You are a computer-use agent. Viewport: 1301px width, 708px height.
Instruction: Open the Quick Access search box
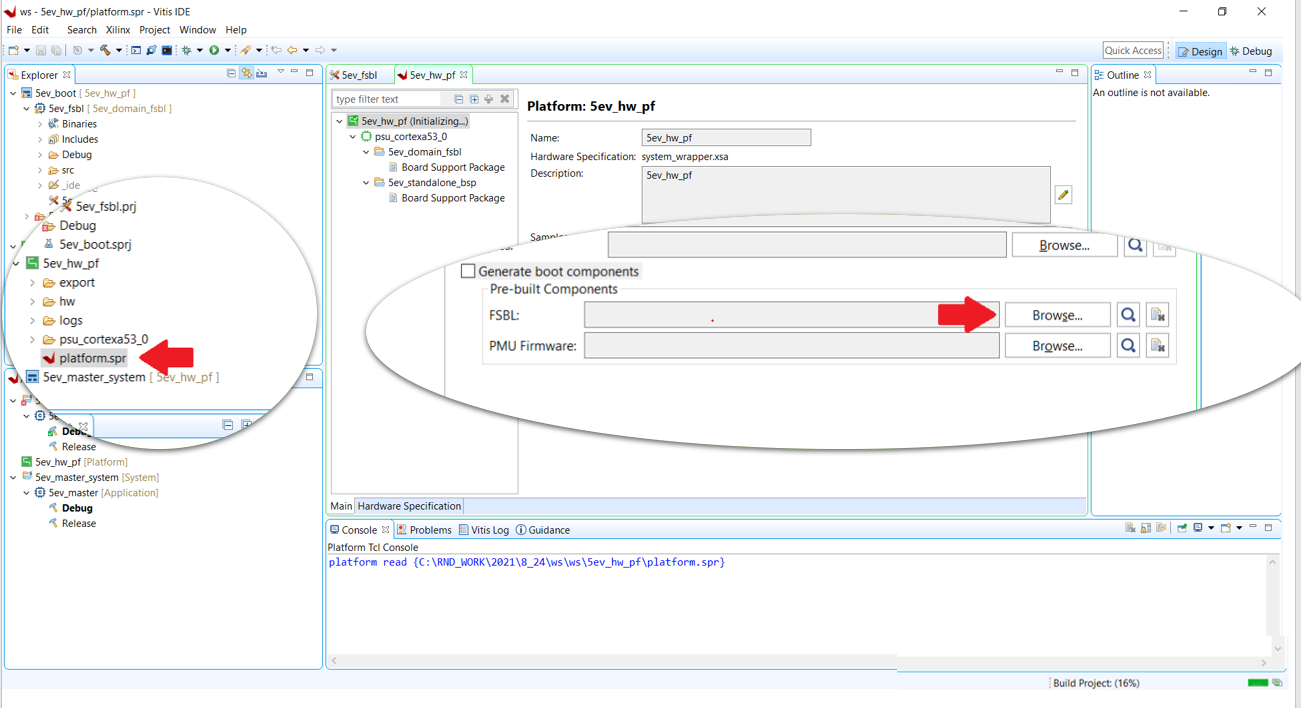[1133, 51]
